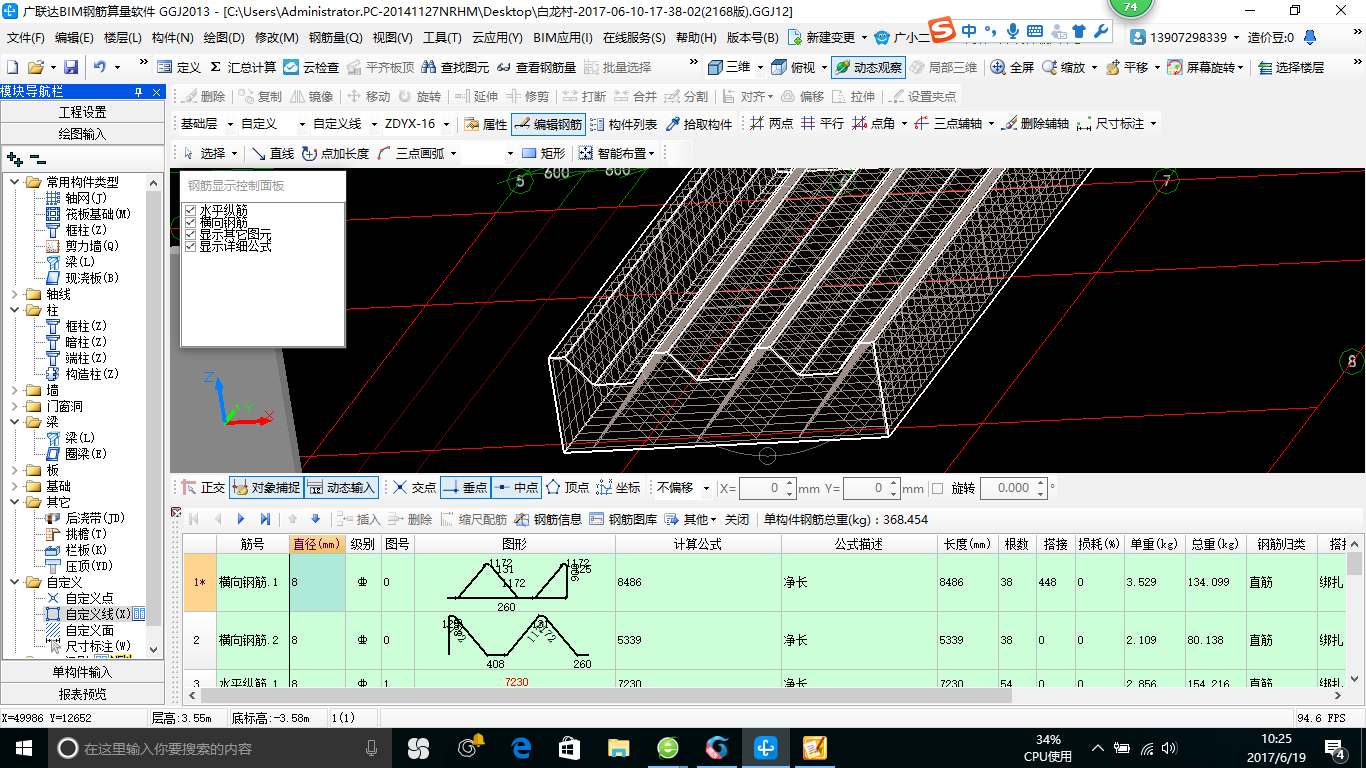Image resolution: width=1366 pixels, height=768 pixels.
Task: Toggle 编辑钢筋 edit rebar
Action: pyautogui.click(x=548, y=124)
